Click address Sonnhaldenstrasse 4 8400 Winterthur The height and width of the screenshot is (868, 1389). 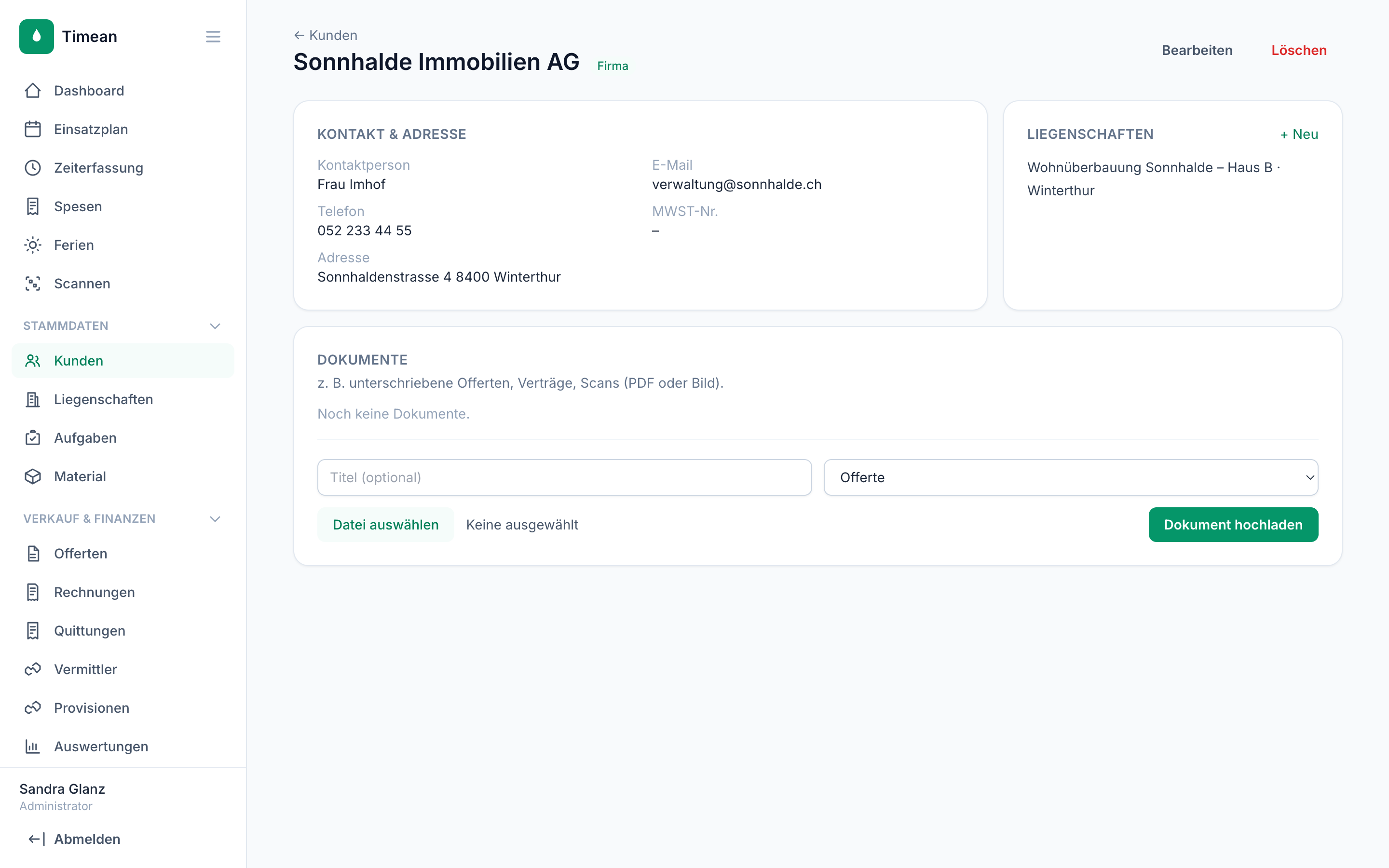pyautogui.click(x=439, y=277)
